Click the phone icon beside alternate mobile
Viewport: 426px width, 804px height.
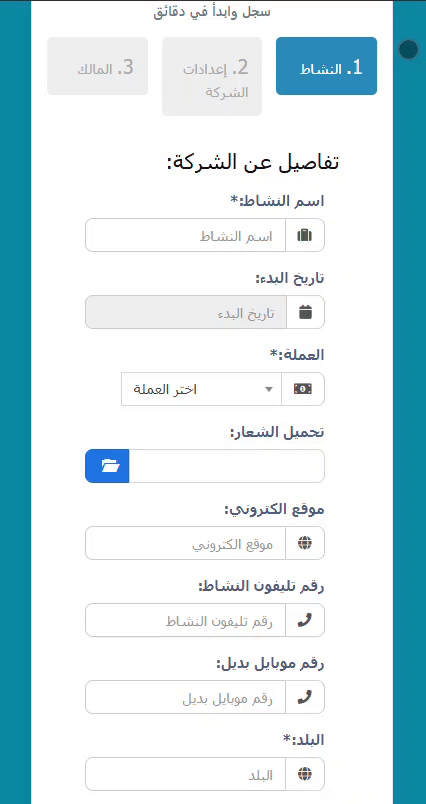(305, 697)
